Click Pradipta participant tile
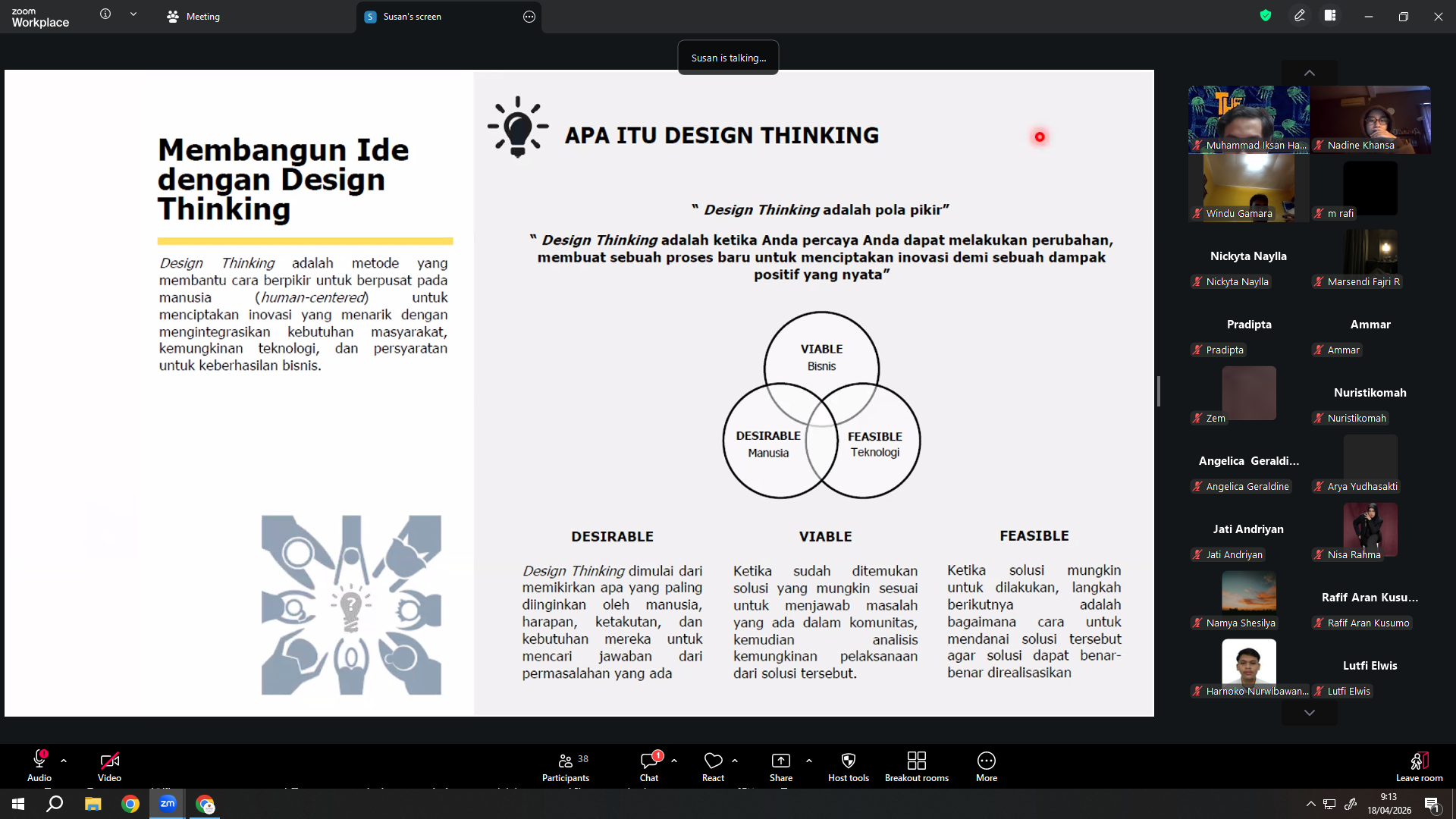1456x819 pixels. (x=1249, y=325)
